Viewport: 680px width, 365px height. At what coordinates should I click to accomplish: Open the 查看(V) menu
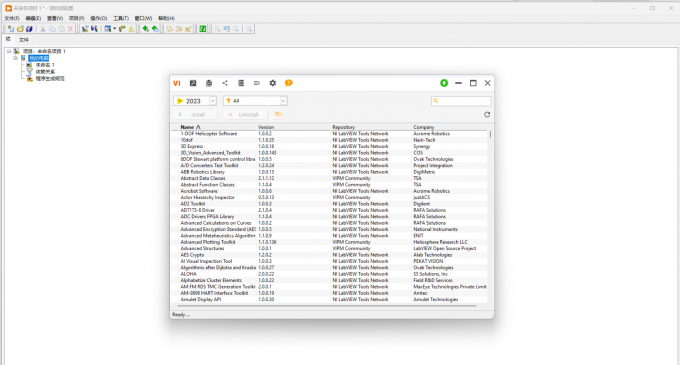[55, 18]
